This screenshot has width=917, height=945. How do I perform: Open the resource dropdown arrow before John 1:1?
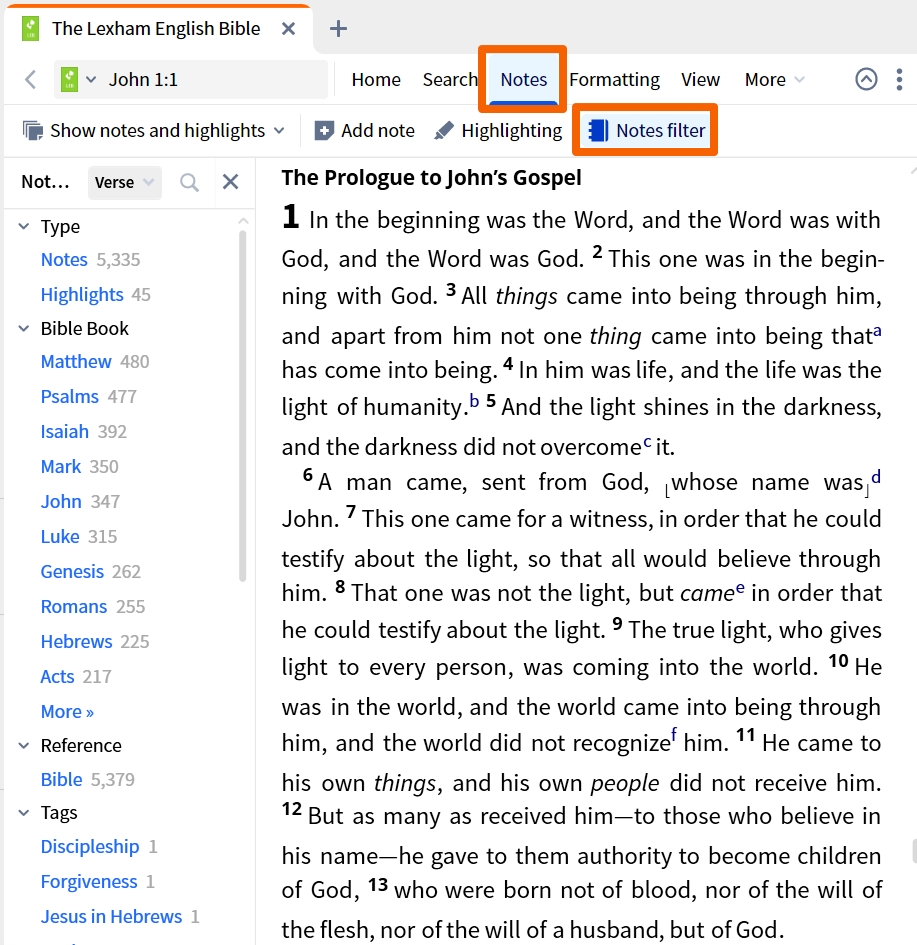click(91, 80)
